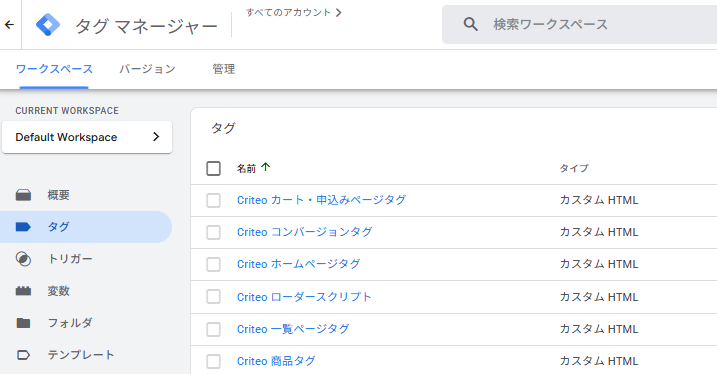Open Criteo ホームページタグ link
This screenshot has width=717, height=374.
click(x=298, y=264)
